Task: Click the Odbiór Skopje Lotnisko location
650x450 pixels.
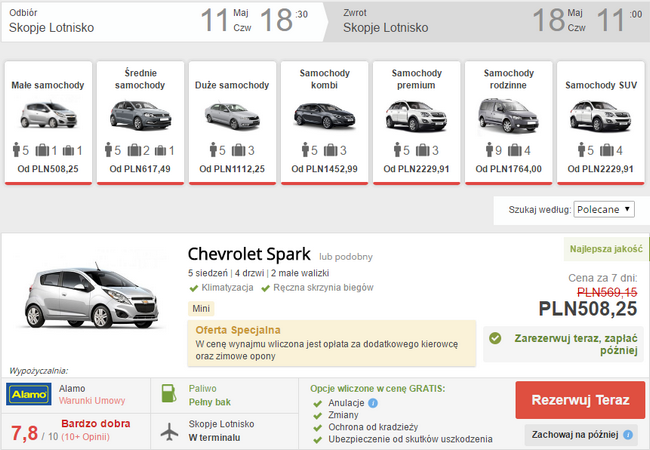Action: 51,28
